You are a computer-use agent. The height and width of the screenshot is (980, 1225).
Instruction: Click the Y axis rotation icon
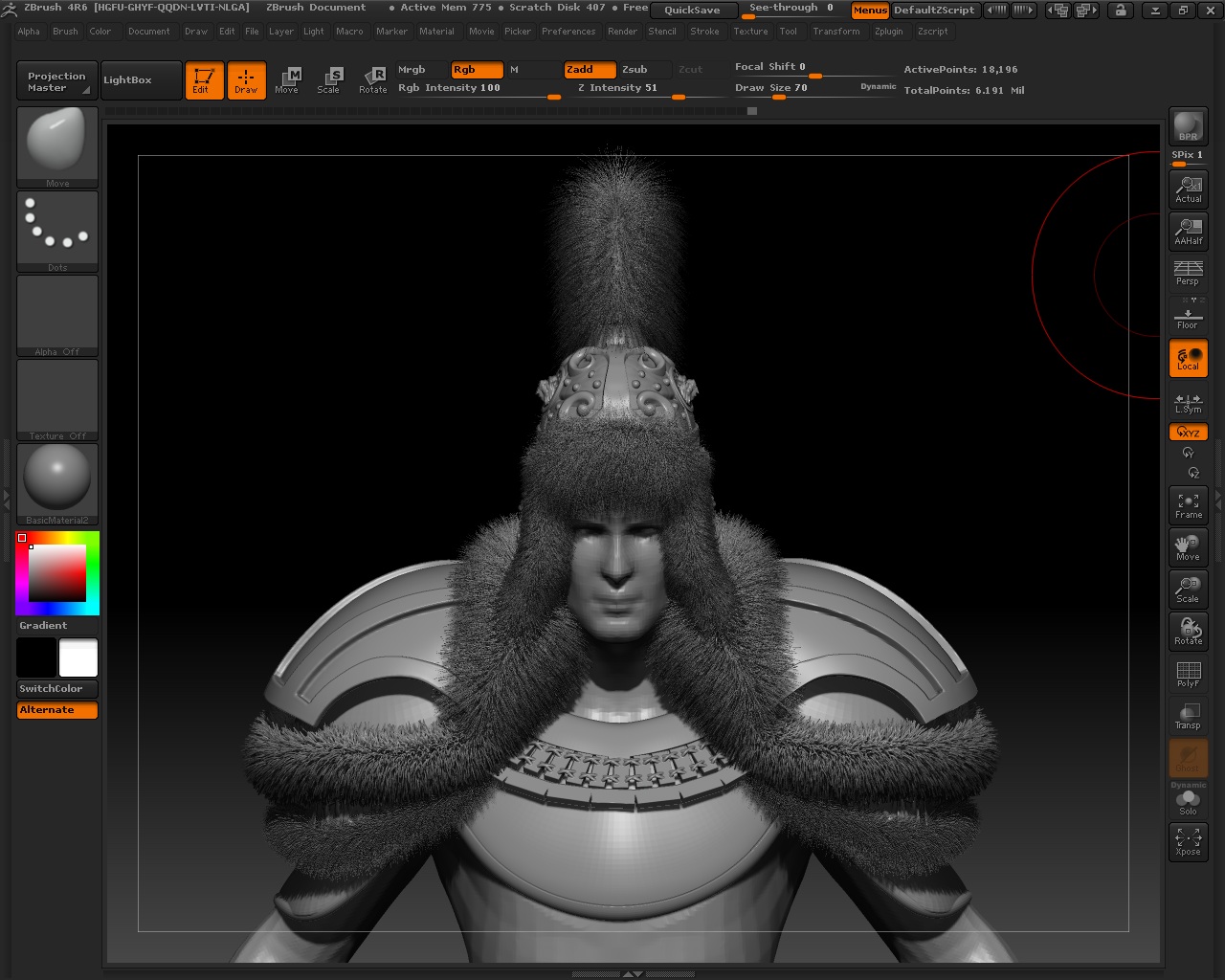[1188, 453]
